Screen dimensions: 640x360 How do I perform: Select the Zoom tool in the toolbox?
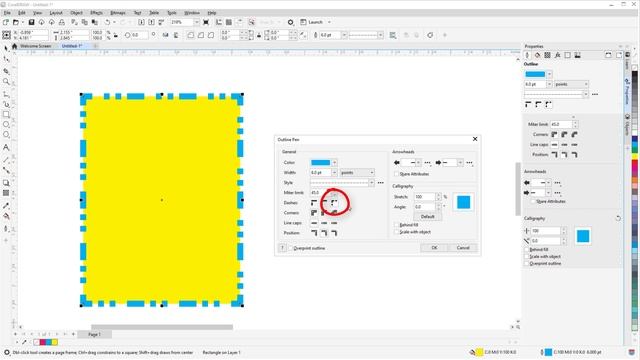pyautogui.click(x=6, y=82)
